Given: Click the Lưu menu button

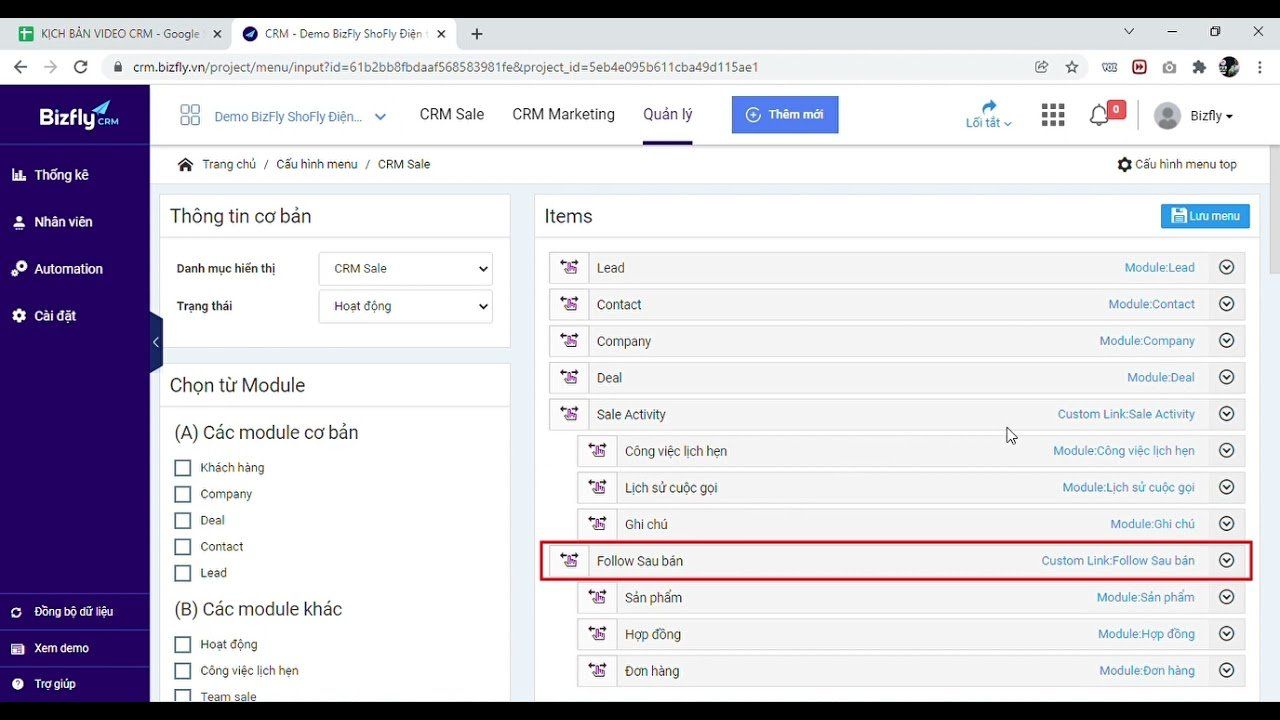Looking at the screenshot, I should (1204, 216).
